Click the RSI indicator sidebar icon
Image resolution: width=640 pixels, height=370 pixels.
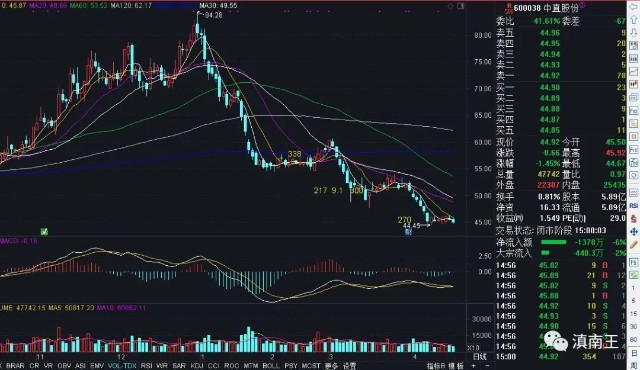coord(633,206)
